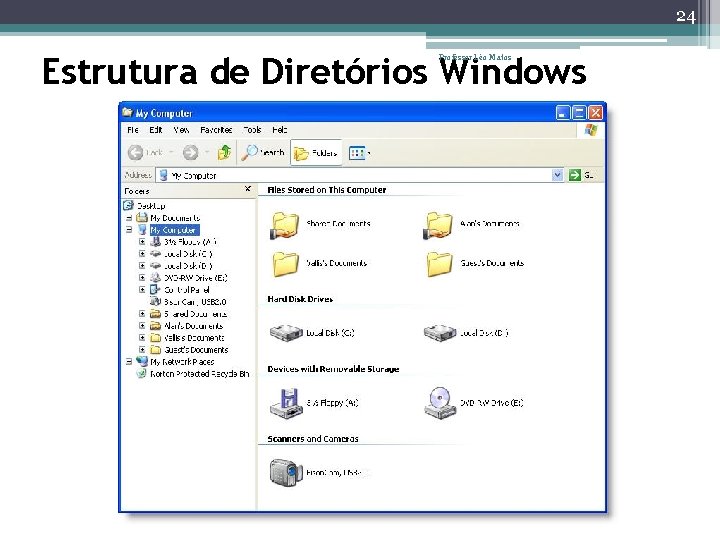Select Local Disk (D:) in folder tree
This screenshot has width=720, height=540.
[188, 265]
